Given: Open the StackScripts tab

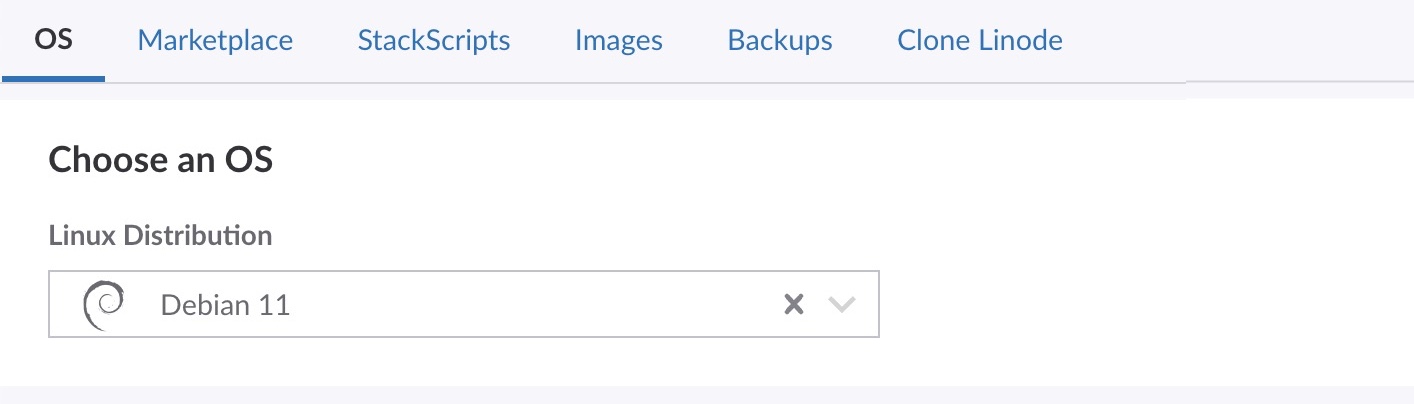Looking at the screenshot, I should (x=434, y=41).
